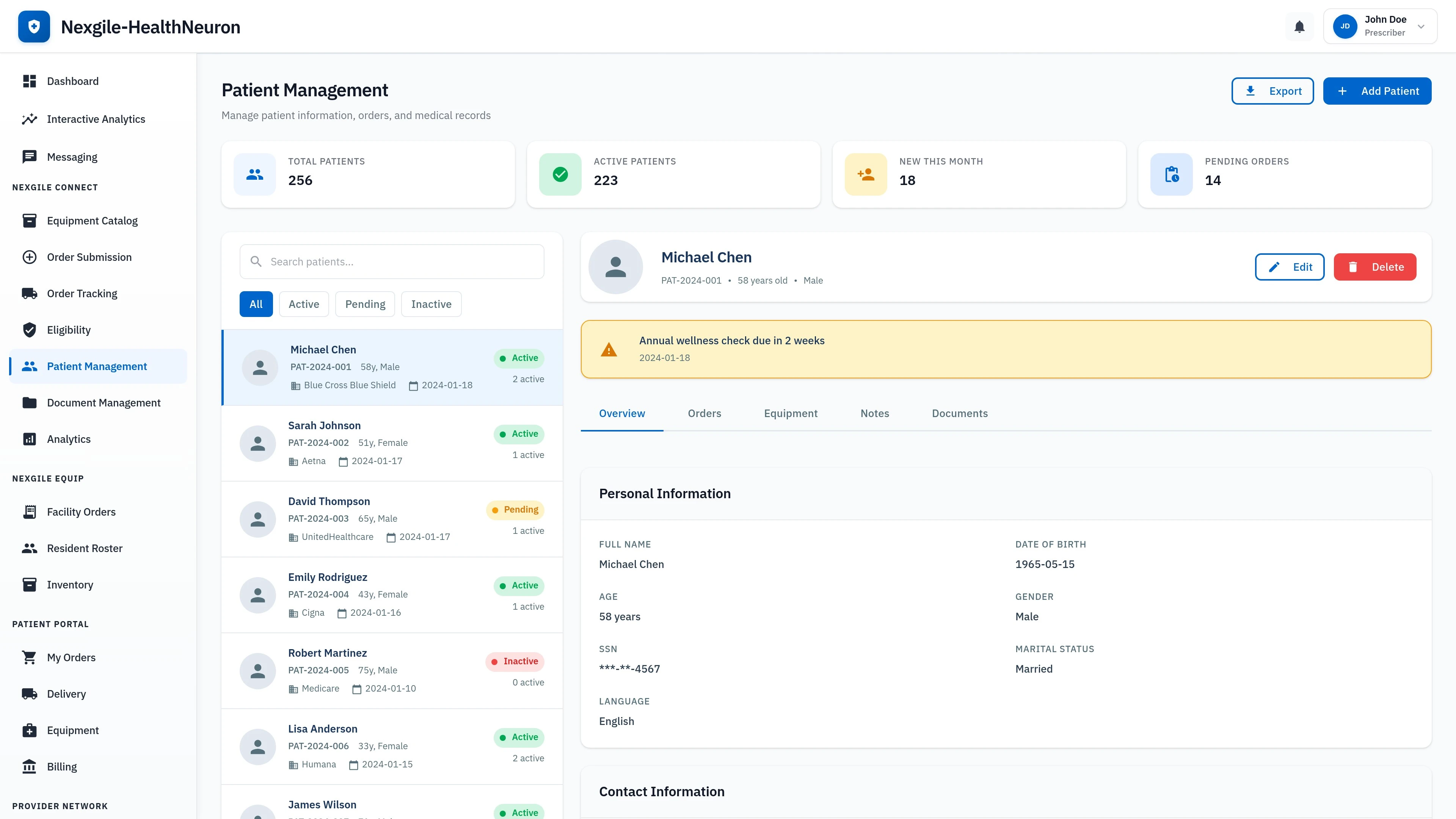Open the All filter dropdown selection

click(x=256, y=303)
